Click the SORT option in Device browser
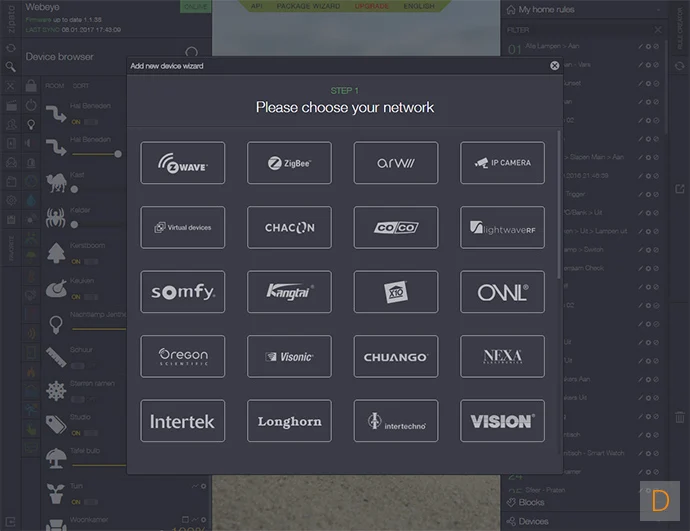Image resolution: width=690 pixels, height=531 pixels. pyautogui.click(x=81, y=86)
